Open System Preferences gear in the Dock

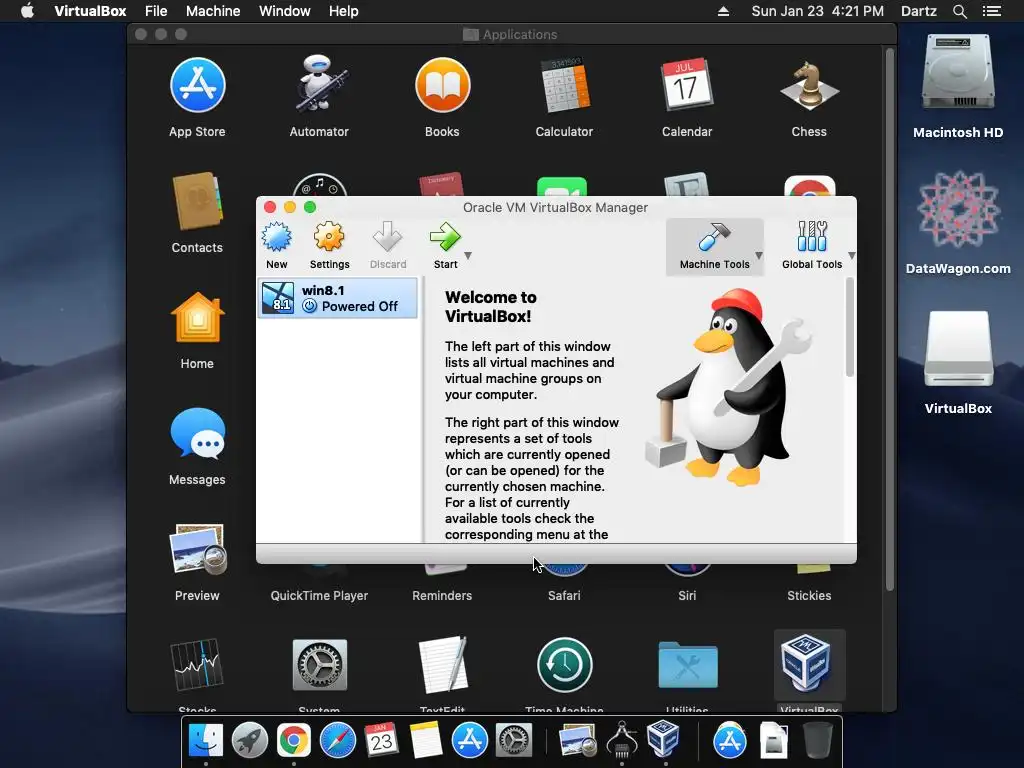(513, 741)
